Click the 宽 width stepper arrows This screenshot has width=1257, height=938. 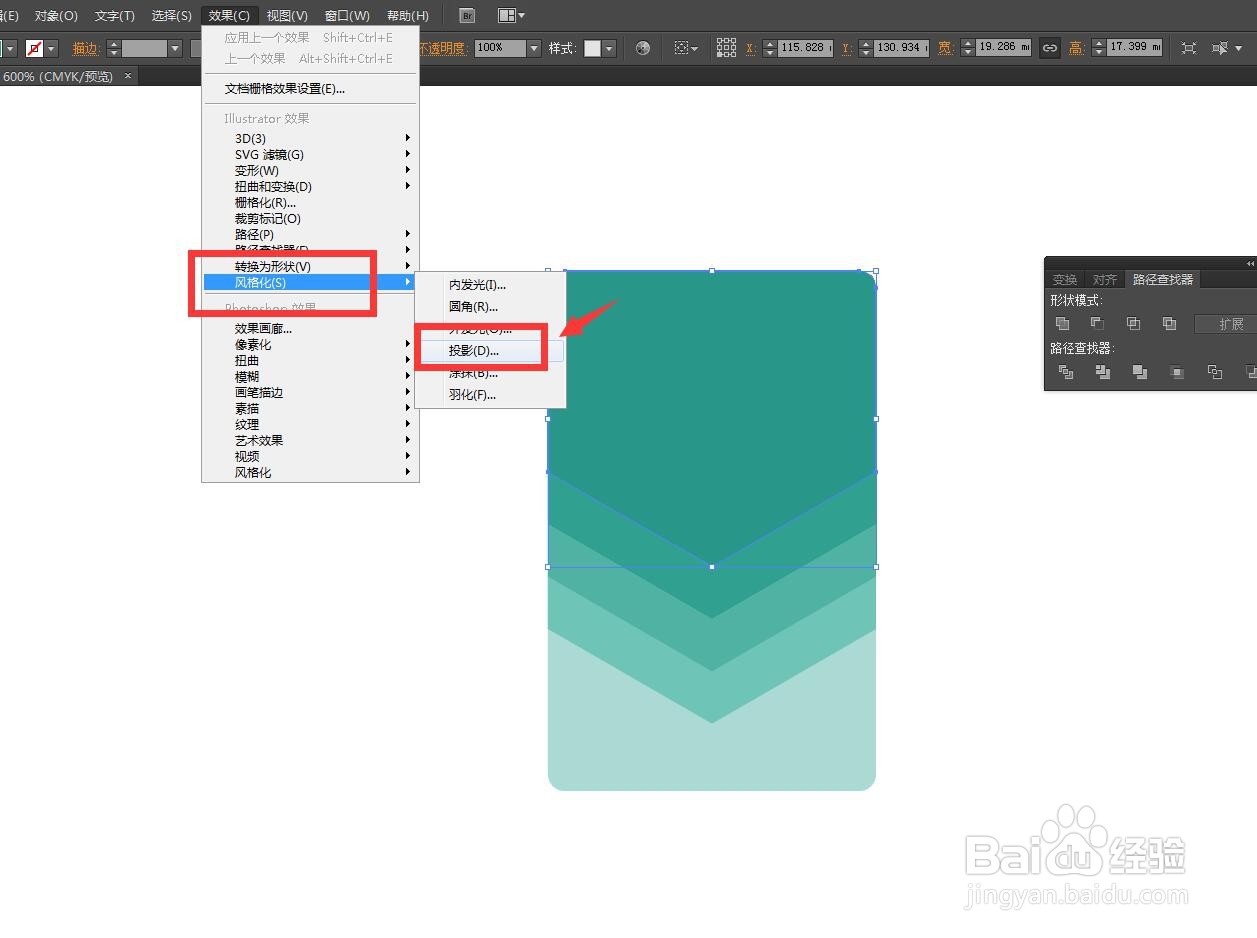[x=967, y=48]
